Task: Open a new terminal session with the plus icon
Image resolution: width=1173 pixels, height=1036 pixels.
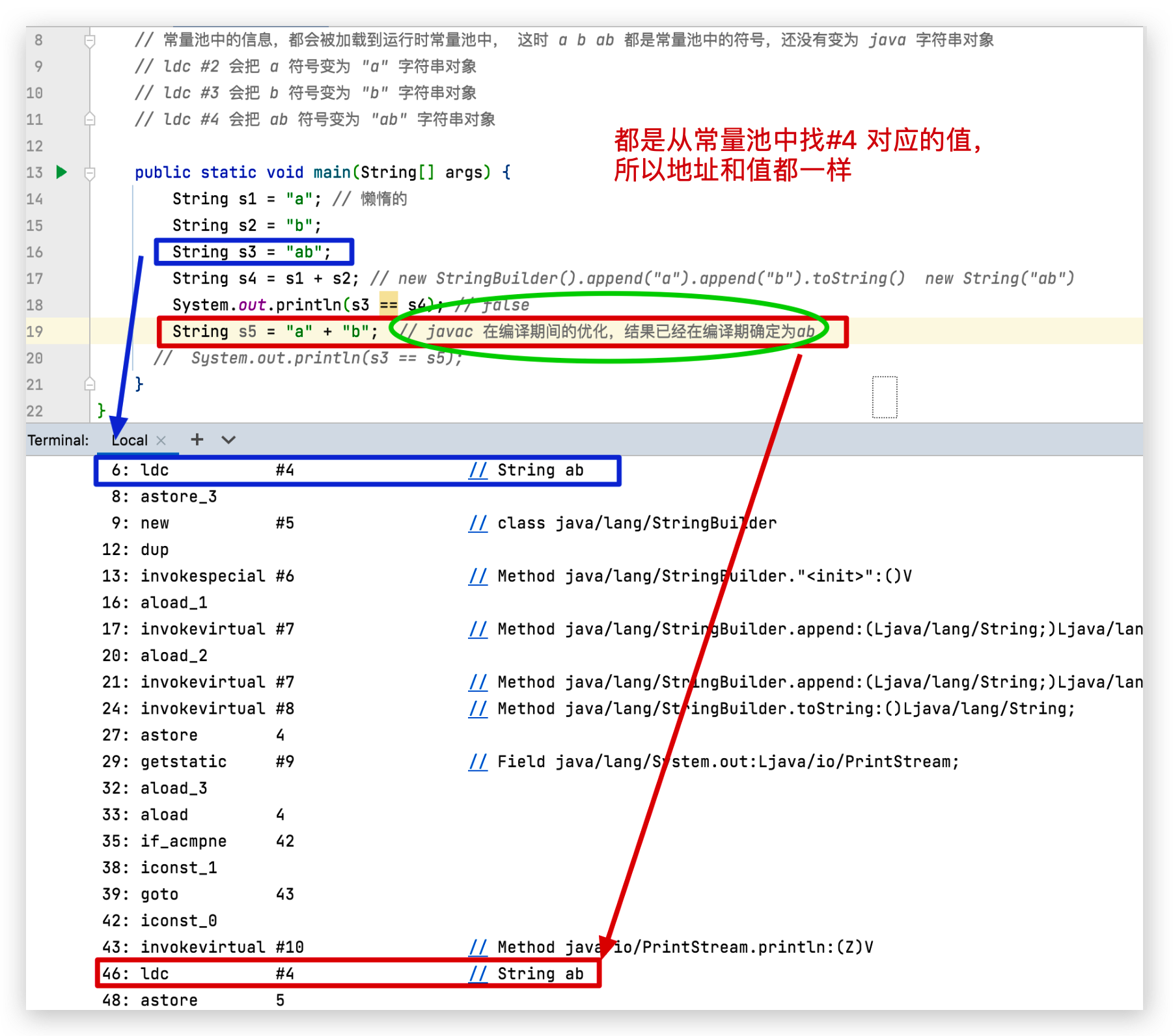Action: click(x=196, y=440)
